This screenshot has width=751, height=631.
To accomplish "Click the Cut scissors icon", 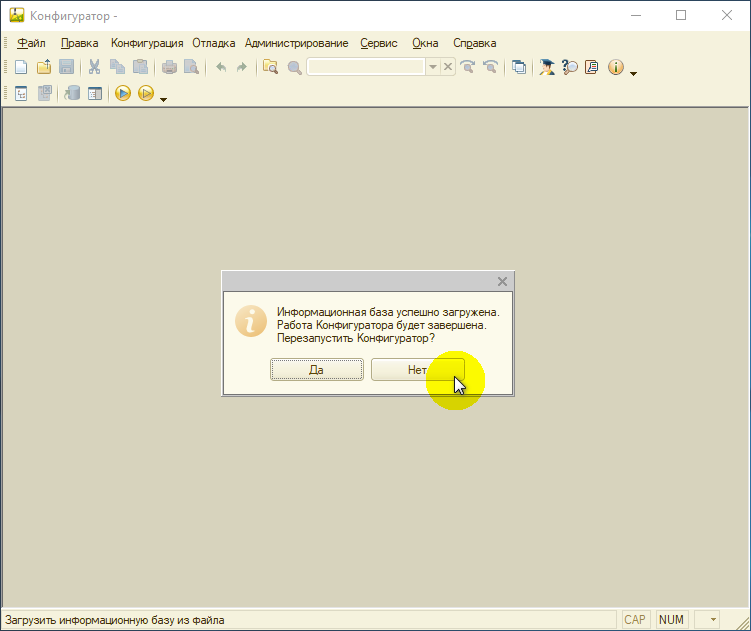I will point(94,67).
